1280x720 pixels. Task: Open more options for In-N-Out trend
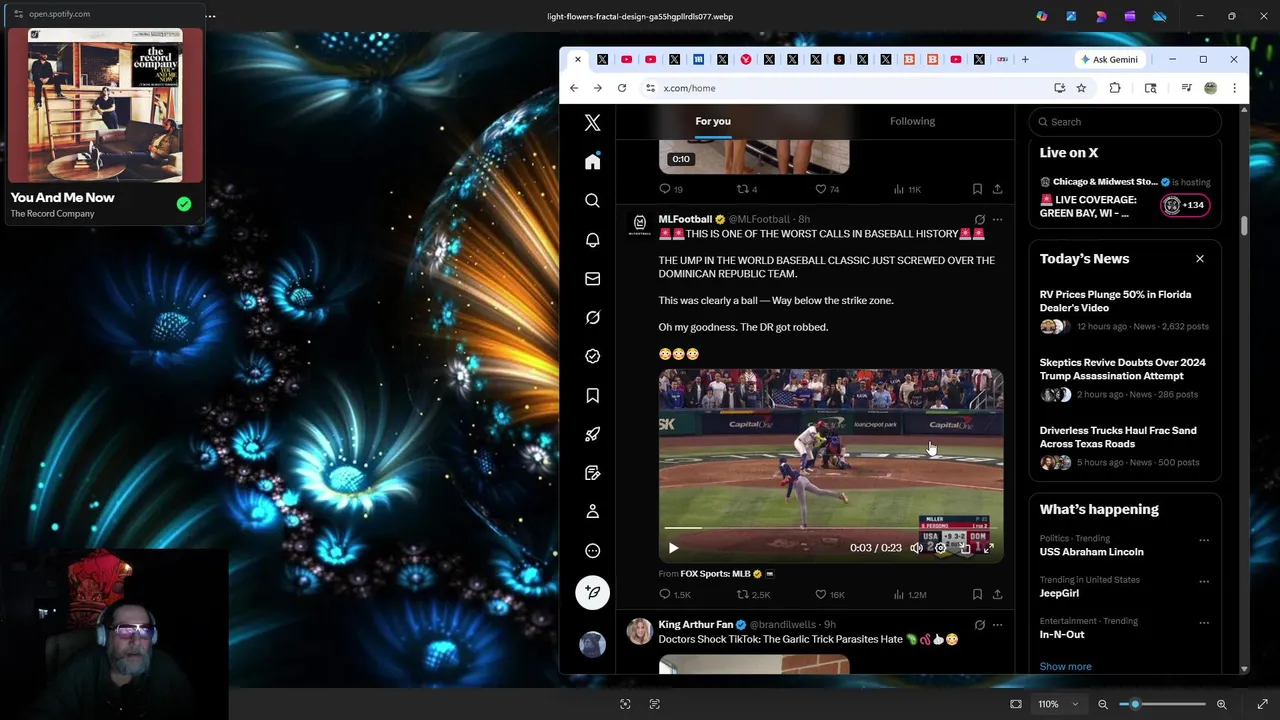[x=1204, y=622]
